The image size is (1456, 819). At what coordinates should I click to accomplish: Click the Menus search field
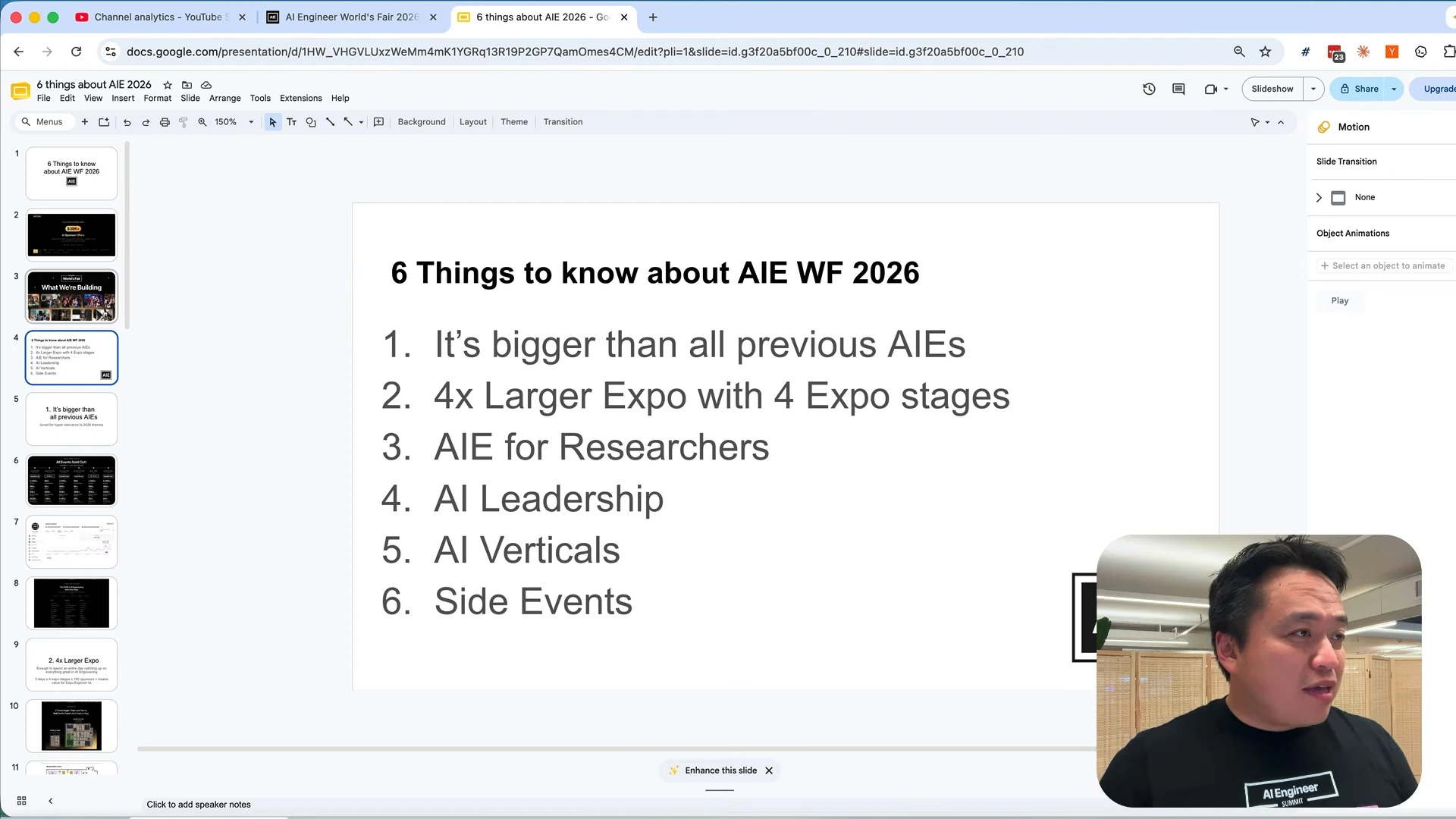(x=44, y=122)
